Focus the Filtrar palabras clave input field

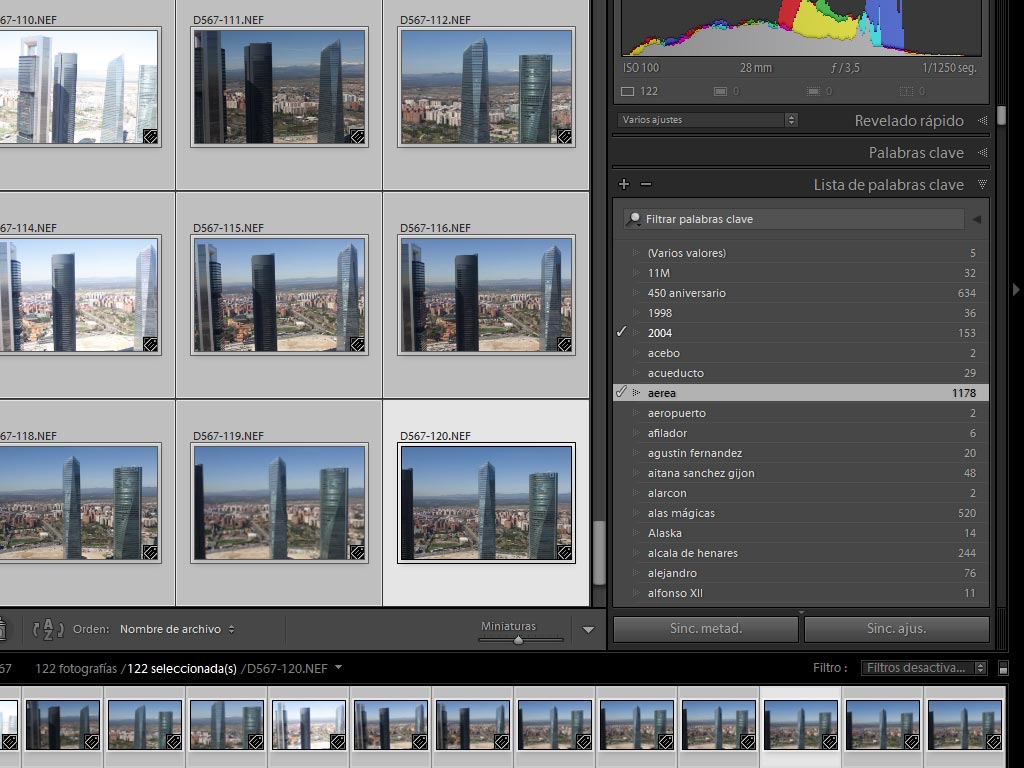(x=793, y=219)
